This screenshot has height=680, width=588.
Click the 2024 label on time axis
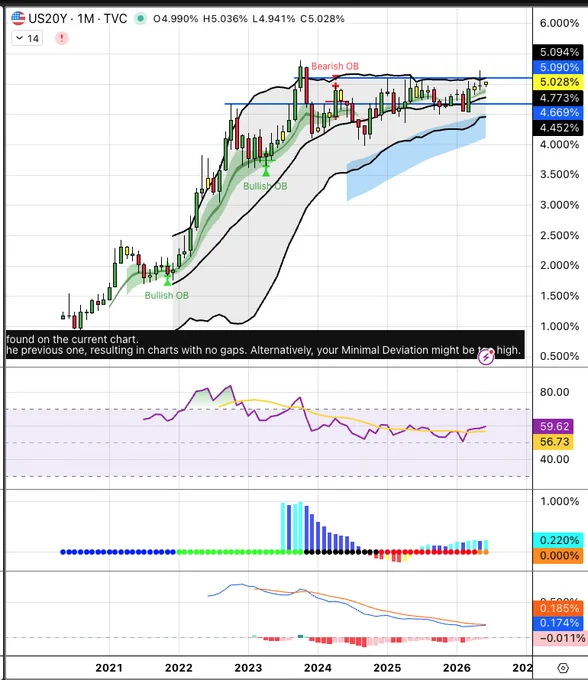pos(317,668)
